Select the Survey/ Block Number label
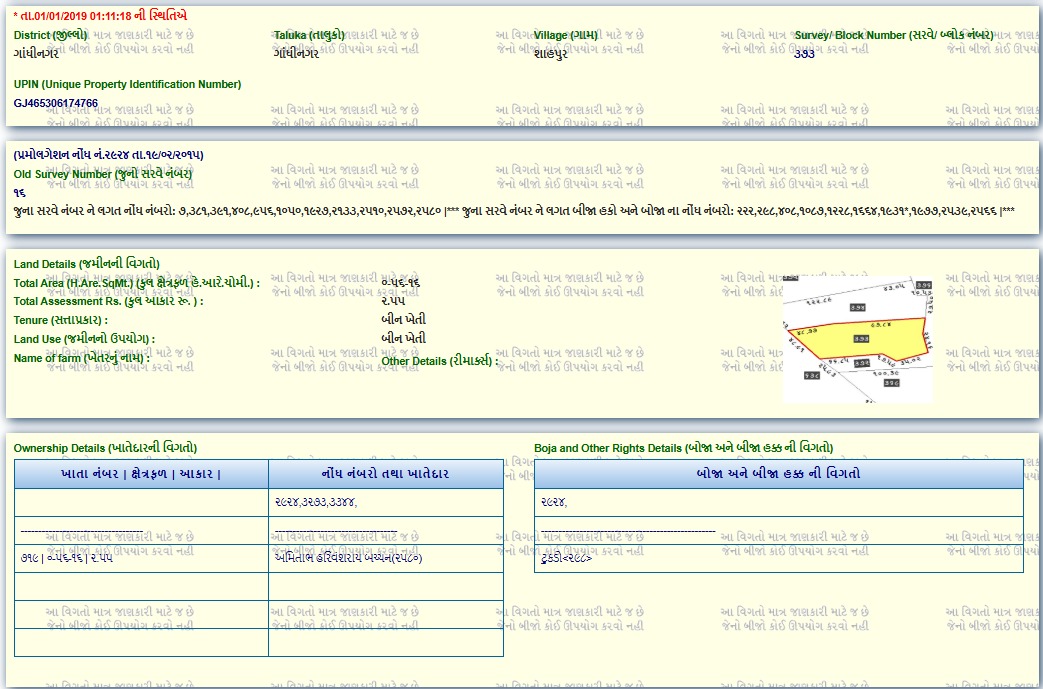This screenshot has height=689, width=1043. (894, 35)
